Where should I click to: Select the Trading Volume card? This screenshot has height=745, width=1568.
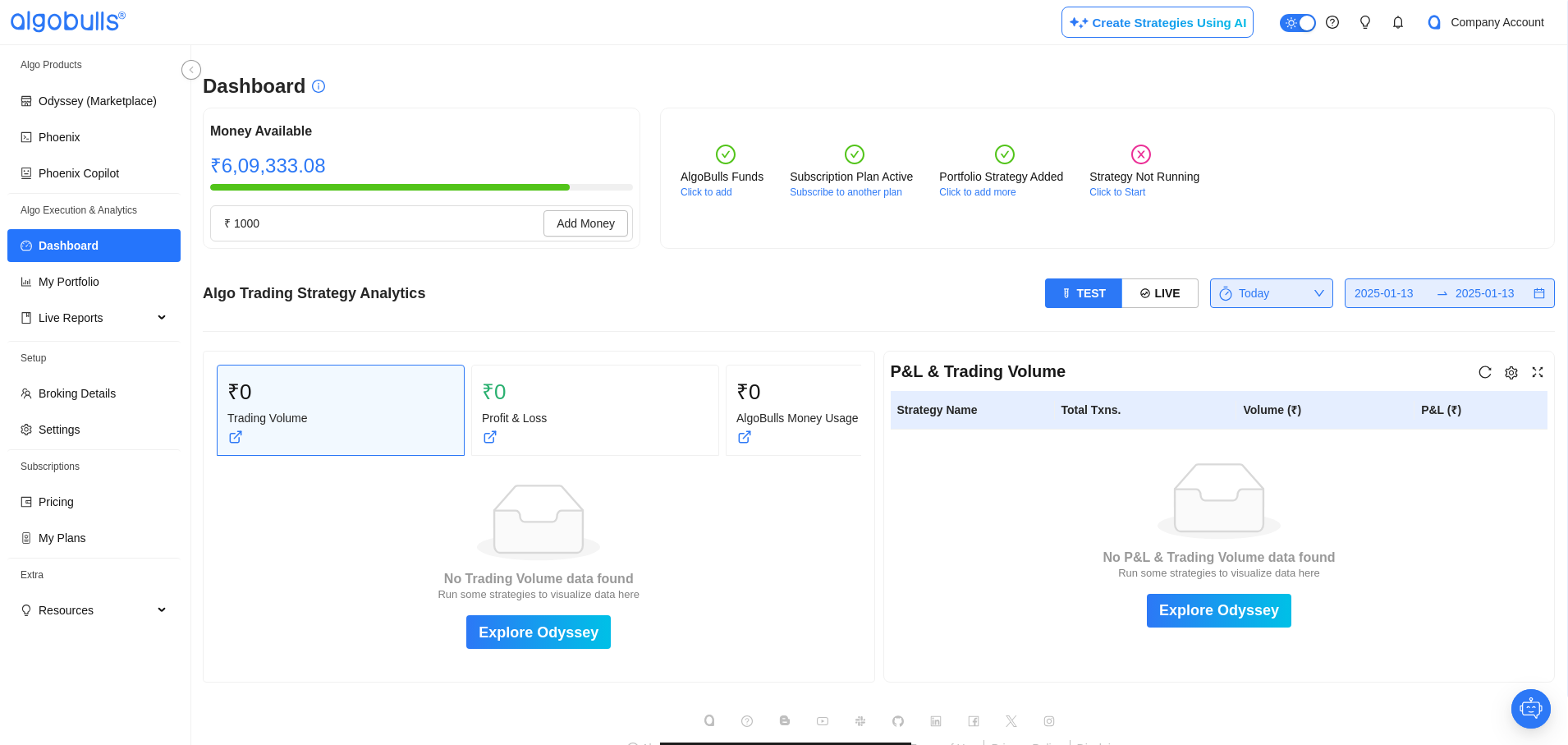coord(341,410)
